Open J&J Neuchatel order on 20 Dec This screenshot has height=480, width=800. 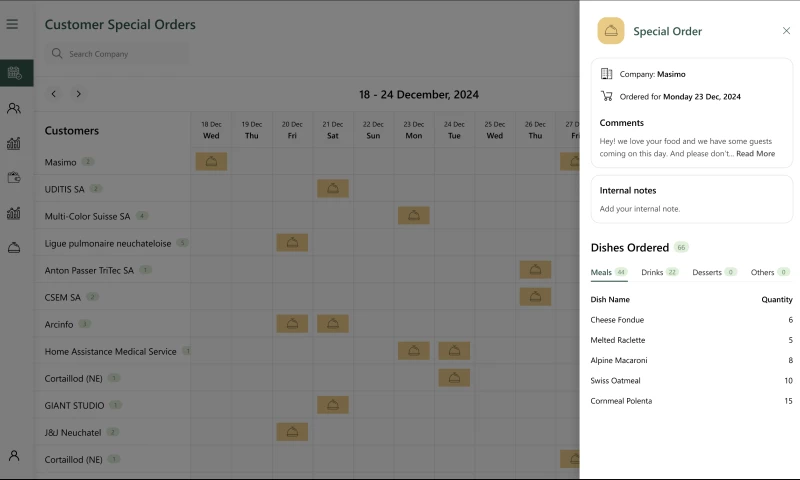(292, 432)
